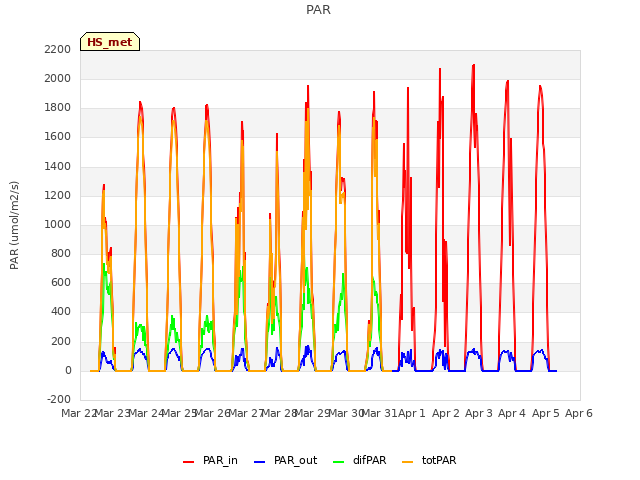
Task: Click the orange totPAR peak on Mar 24
Action: 140,117
